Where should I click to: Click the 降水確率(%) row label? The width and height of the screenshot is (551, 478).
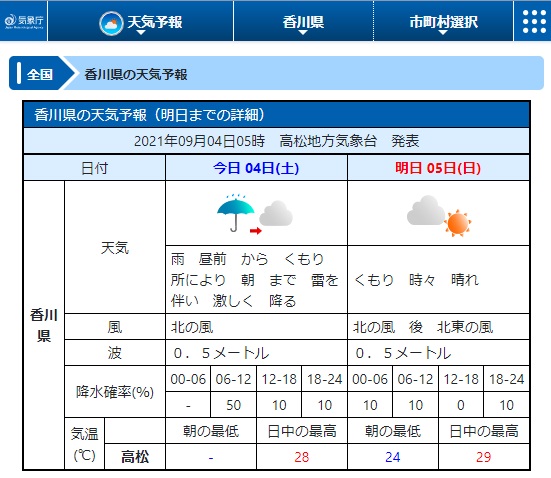115,392
